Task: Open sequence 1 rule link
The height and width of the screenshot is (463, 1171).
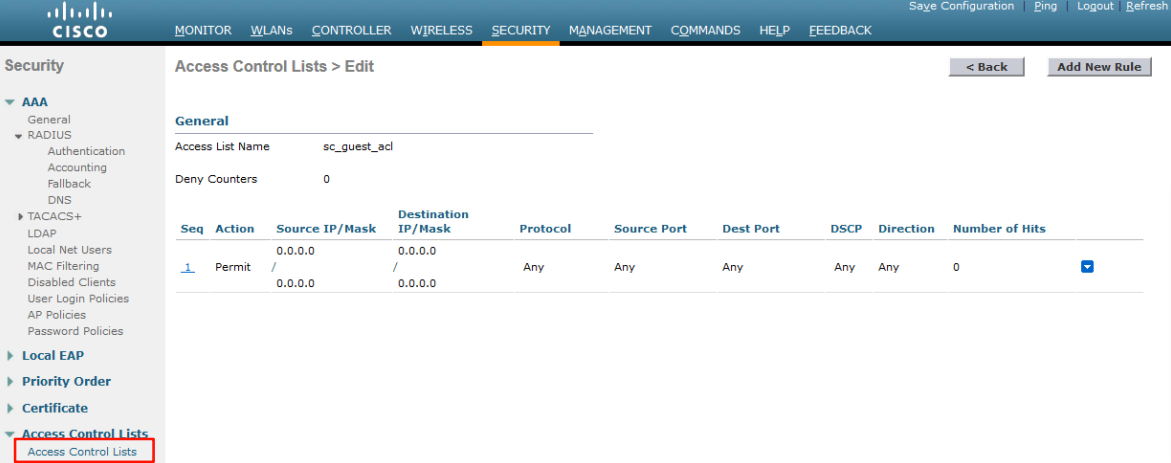Action: (187, 267)
